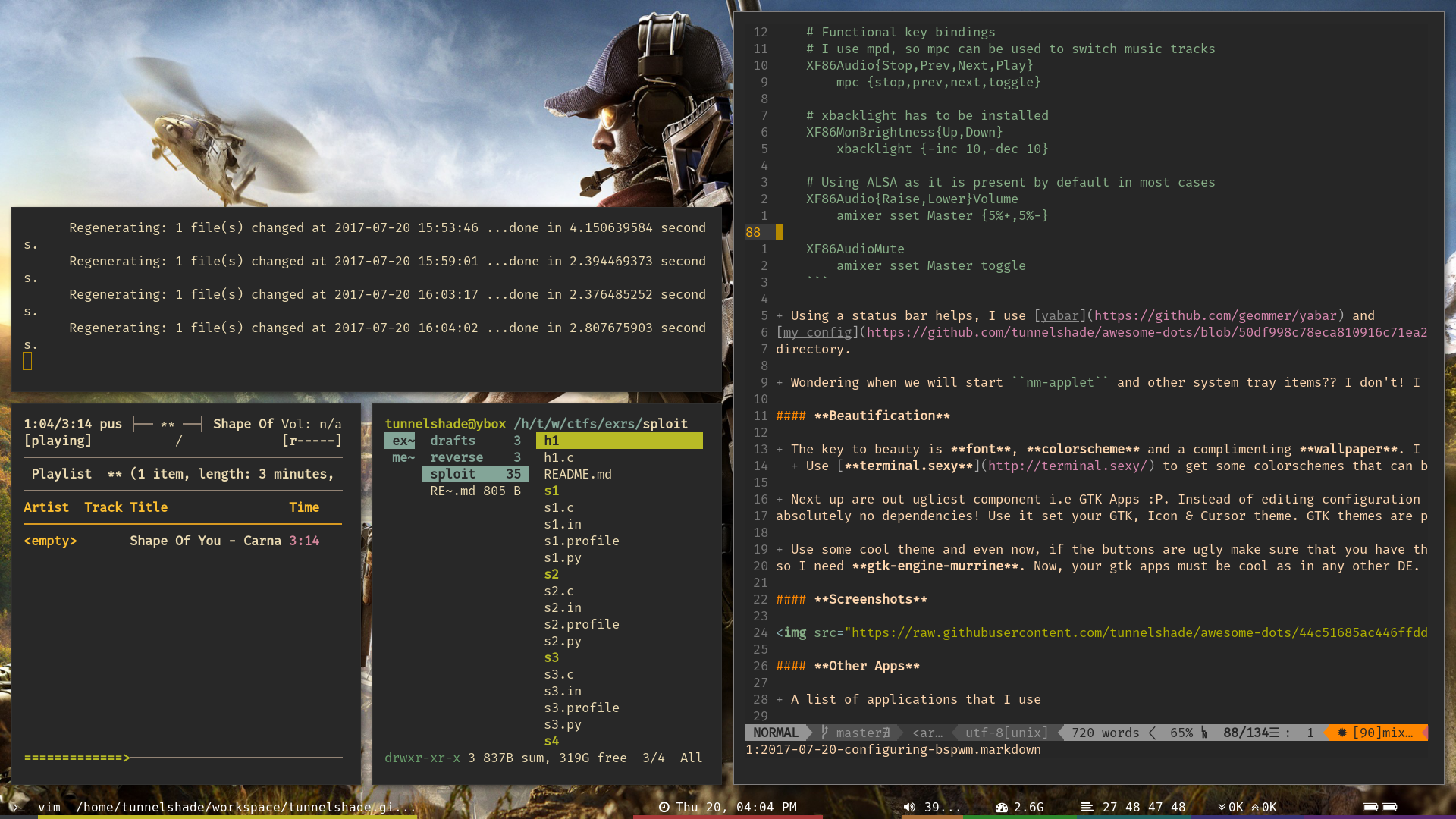Click the speaker volume icon
The width and height of the screenshot is (1456, 819).
pos(909,807)
